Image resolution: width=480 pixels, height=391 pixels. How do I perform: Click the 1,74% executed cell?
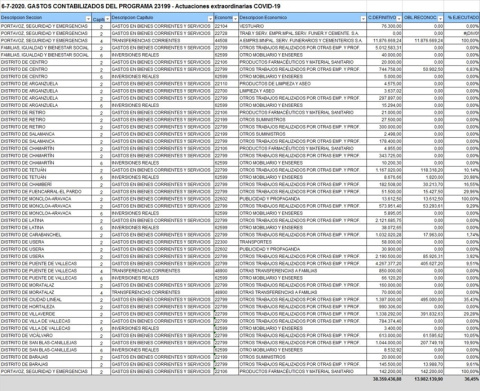coord(462,235)
